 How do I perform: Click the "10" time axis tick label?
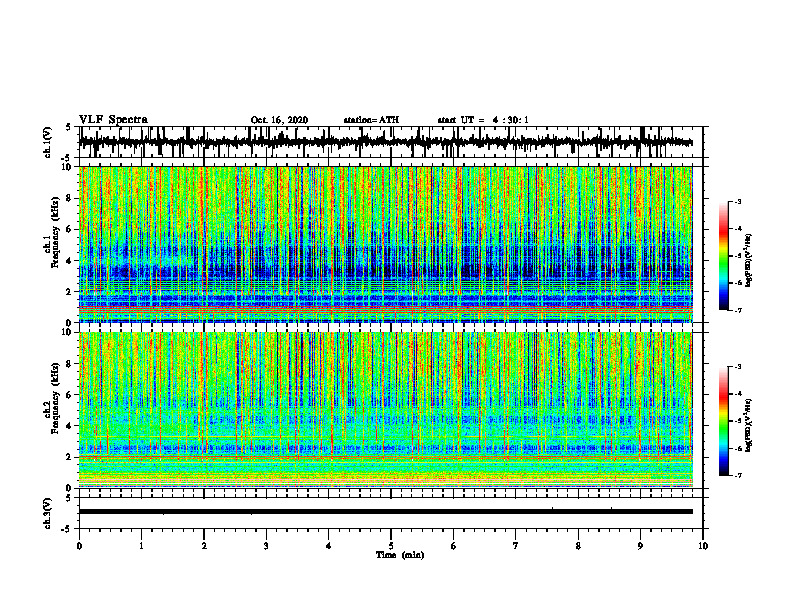tap(703, 546)
